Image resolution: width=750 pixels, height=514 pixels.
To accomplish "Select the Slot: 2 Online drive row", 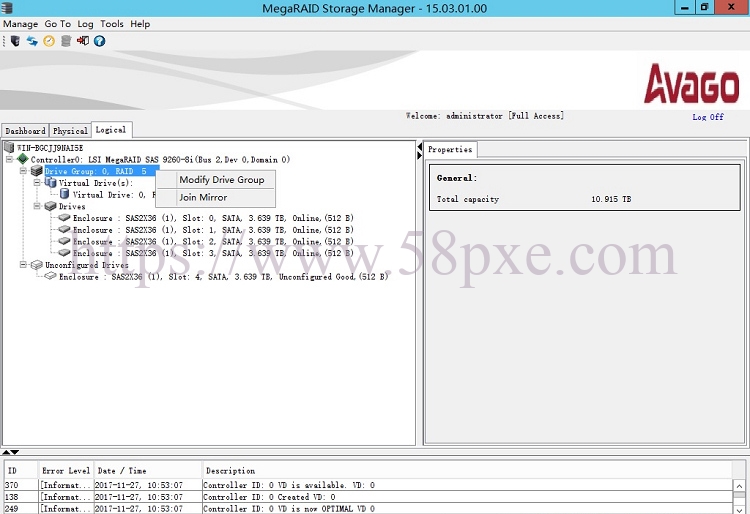I will pyautogui.click(x=213, y=241).
